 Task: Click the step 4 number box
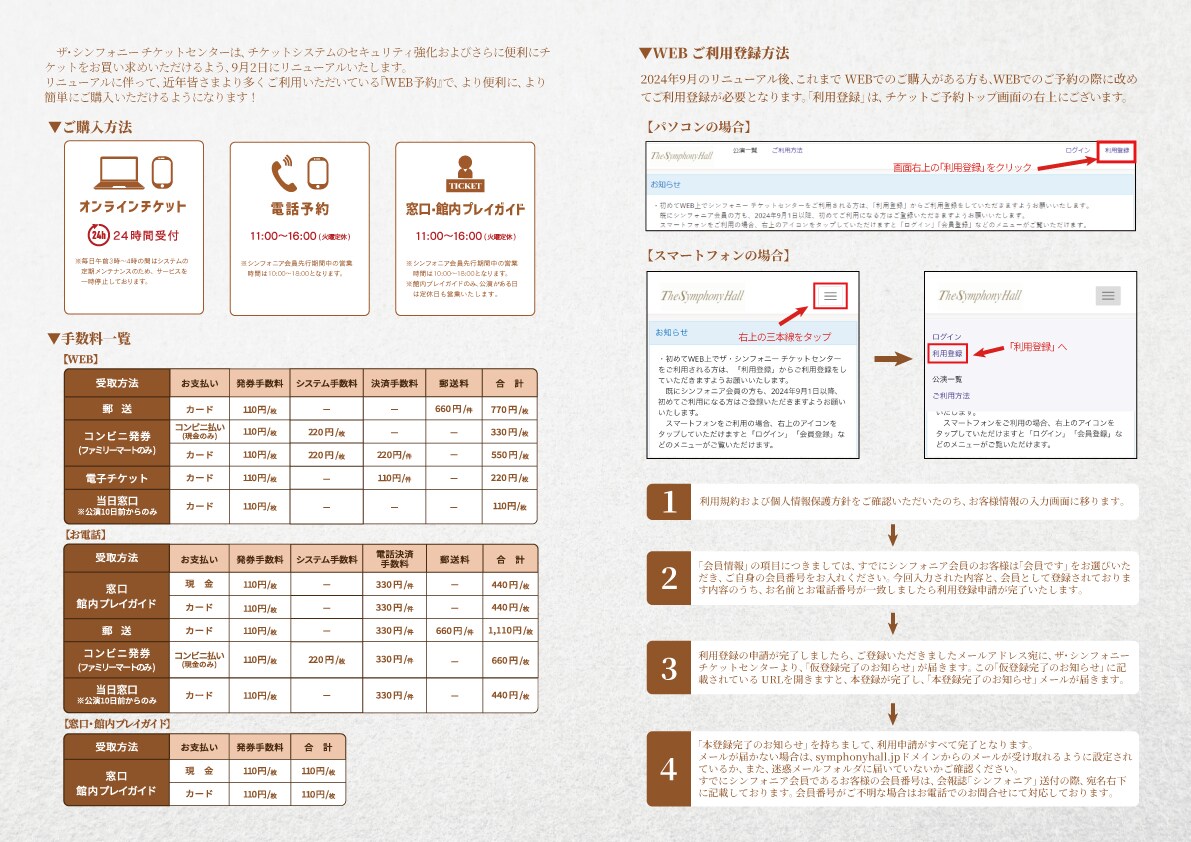coord(668,768)
